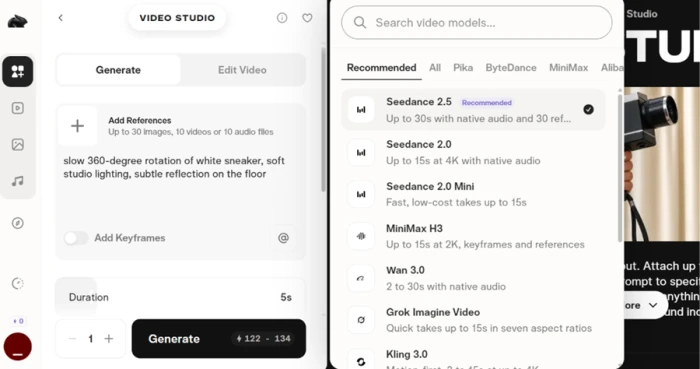Go back with the left chevron arrow
700x369 pixels.
(61, 18)
